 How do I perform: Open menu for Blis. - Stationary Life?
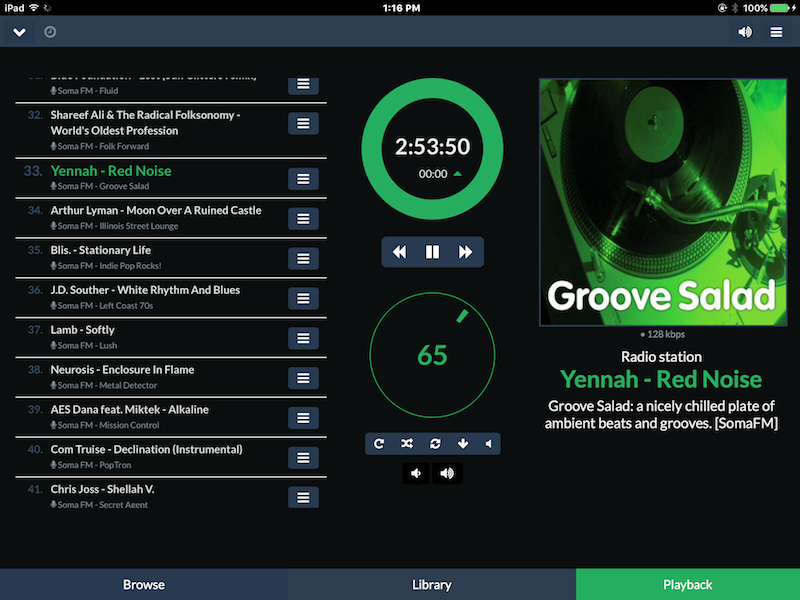tap(303, 258)
